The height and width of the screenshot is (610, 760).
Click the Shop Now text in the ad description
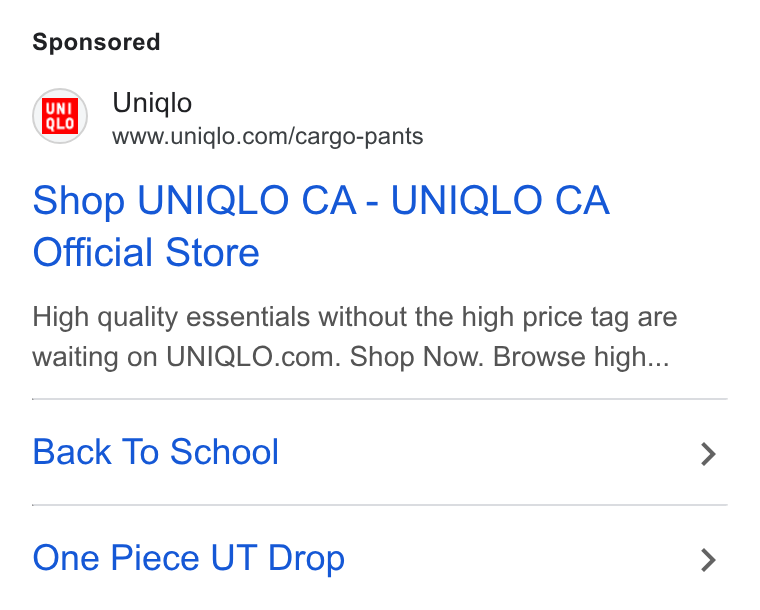(417, 357)
